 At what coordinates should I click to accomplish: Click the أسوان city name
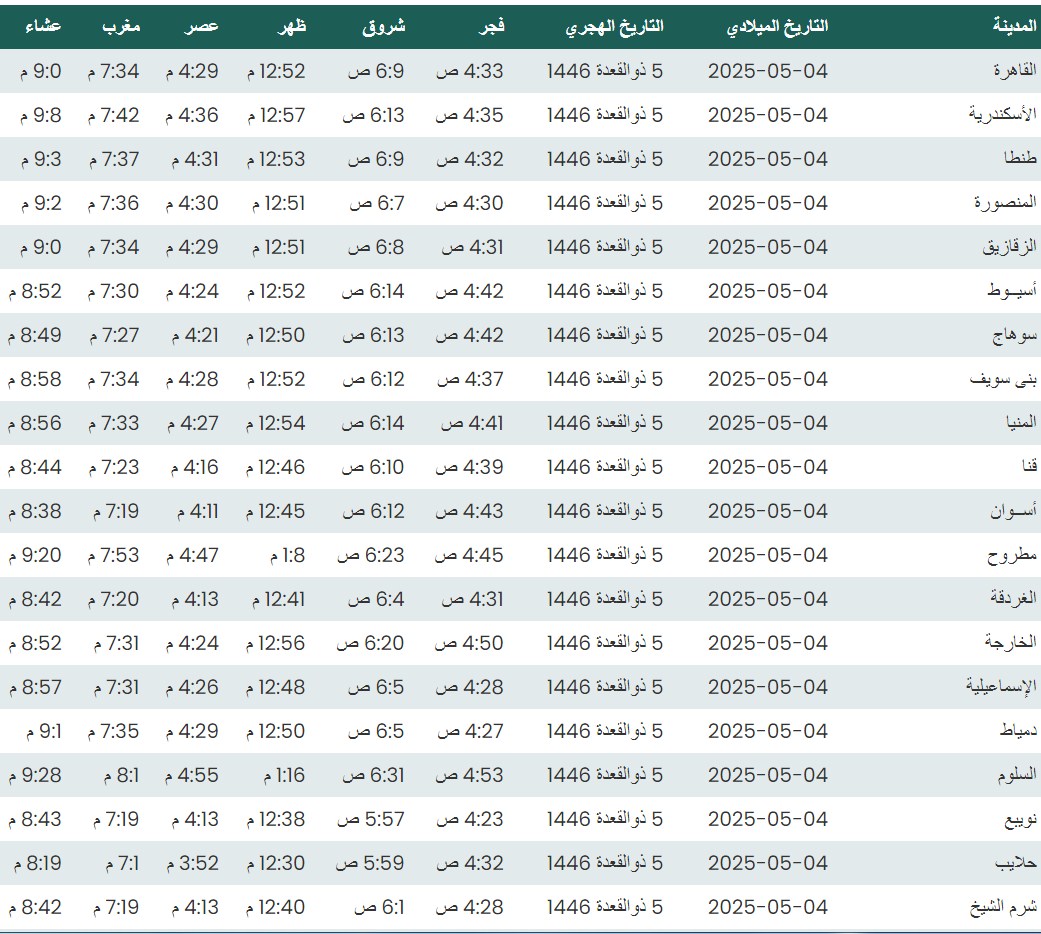[1012, 511]
